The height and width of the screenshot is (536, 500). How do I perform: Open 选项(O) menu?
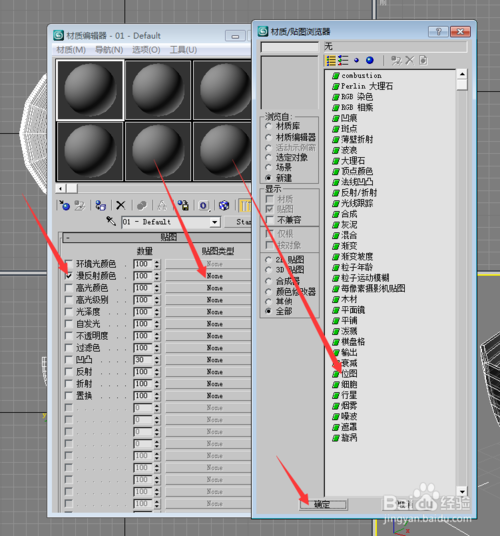146,50
